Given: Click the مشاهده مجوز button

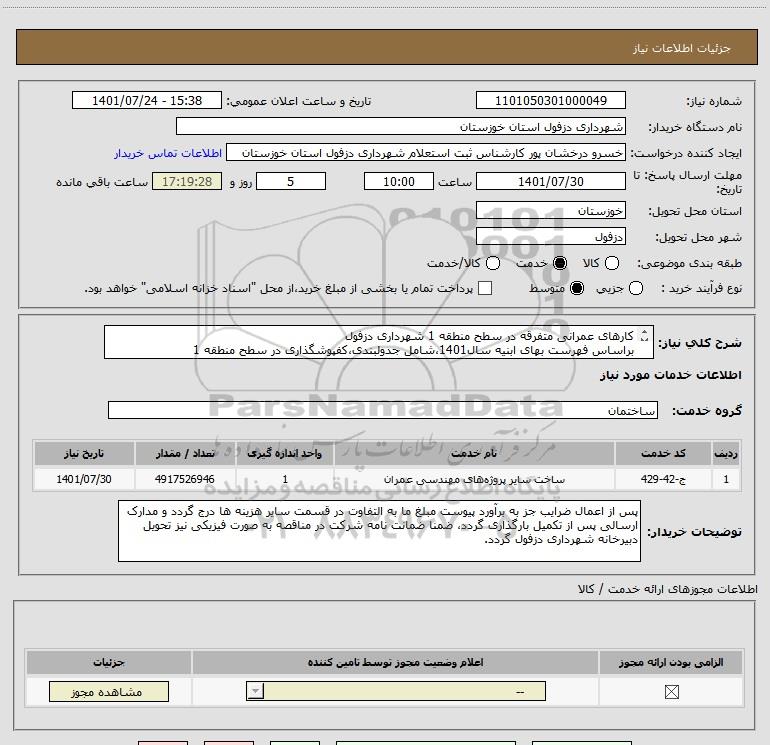Looking at the screenshot, I should pos(109,691).
